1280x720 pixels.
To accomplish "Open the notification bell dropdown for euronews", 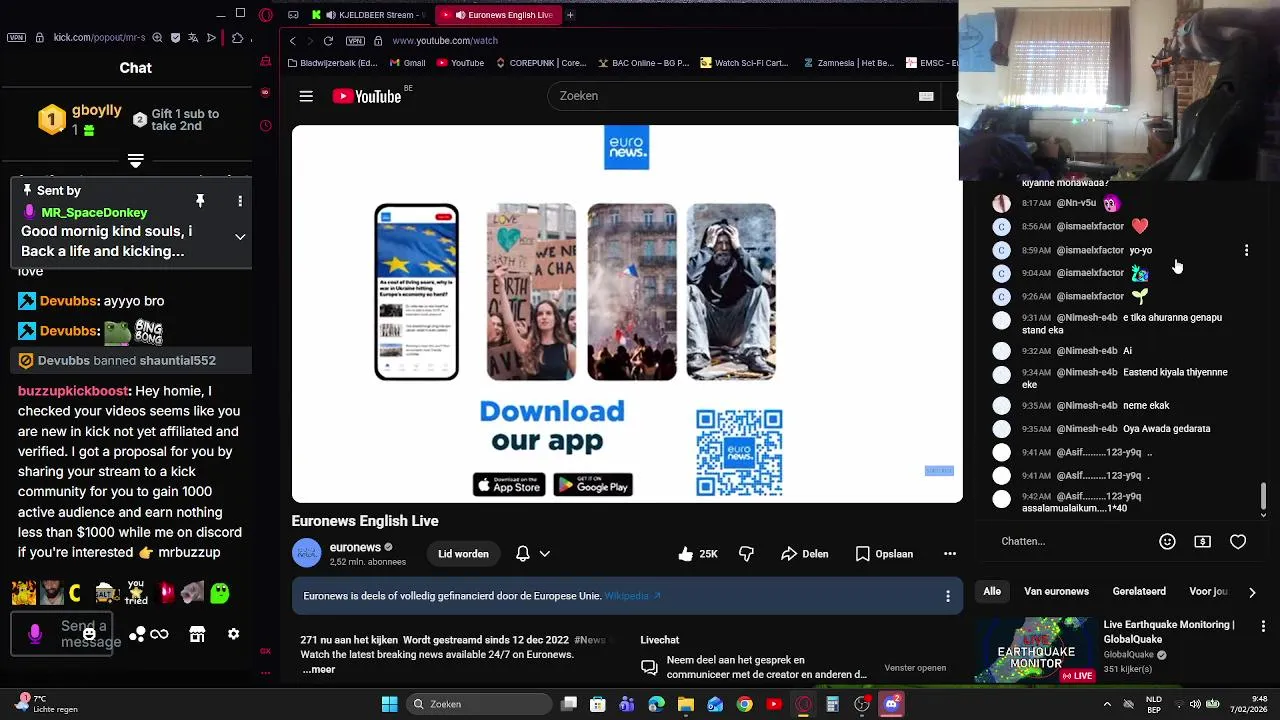I will click(x=532, y=553).
